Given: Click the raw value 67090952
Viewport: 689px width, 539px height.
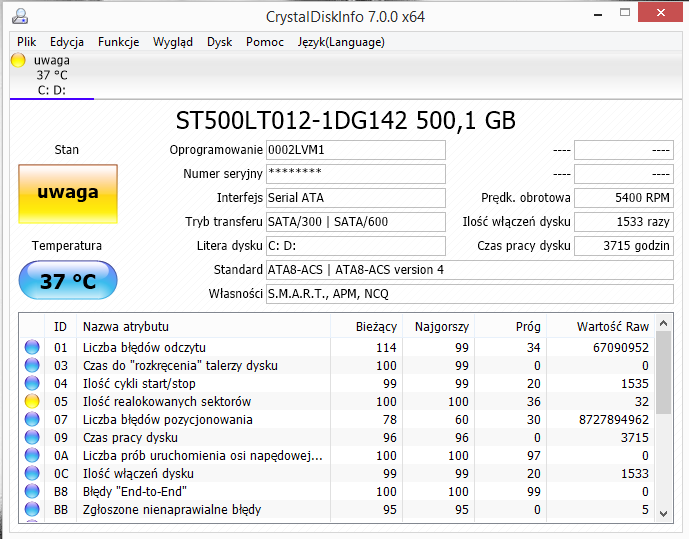Looking at the screenshot, I should click(x=620, y=347).
